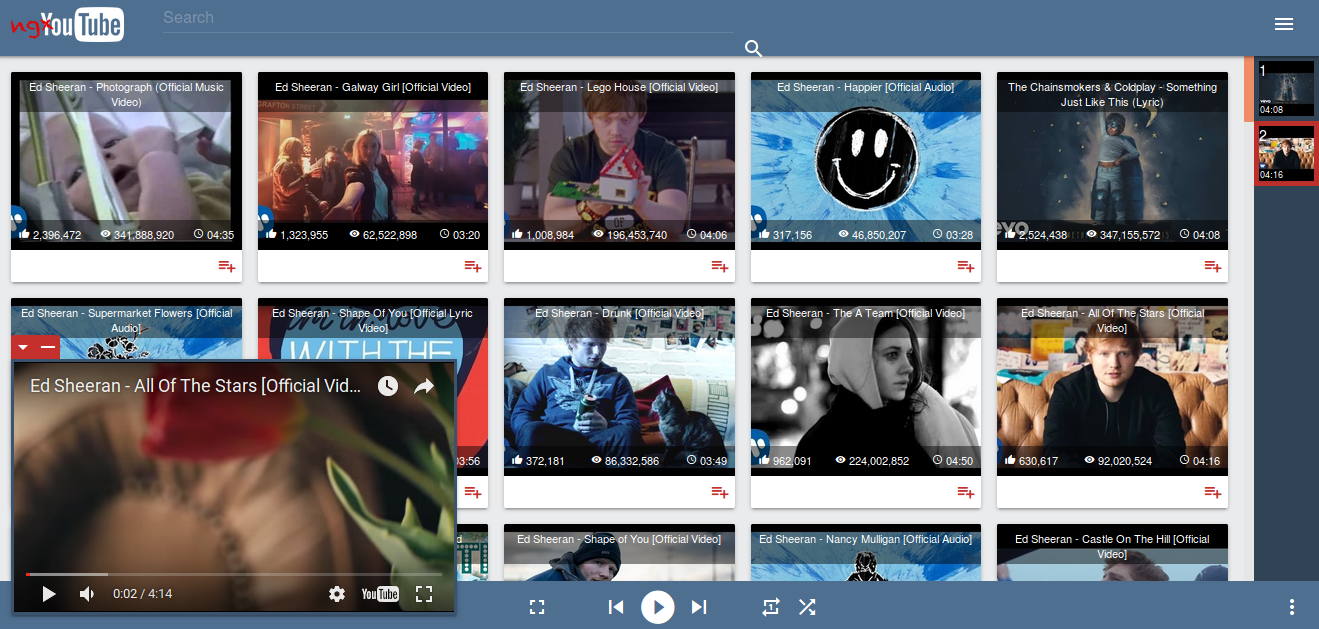The height and width of the screenshot is (629, 1319).
Task: Add Lego House video to playlist
Action: [720, 266]
